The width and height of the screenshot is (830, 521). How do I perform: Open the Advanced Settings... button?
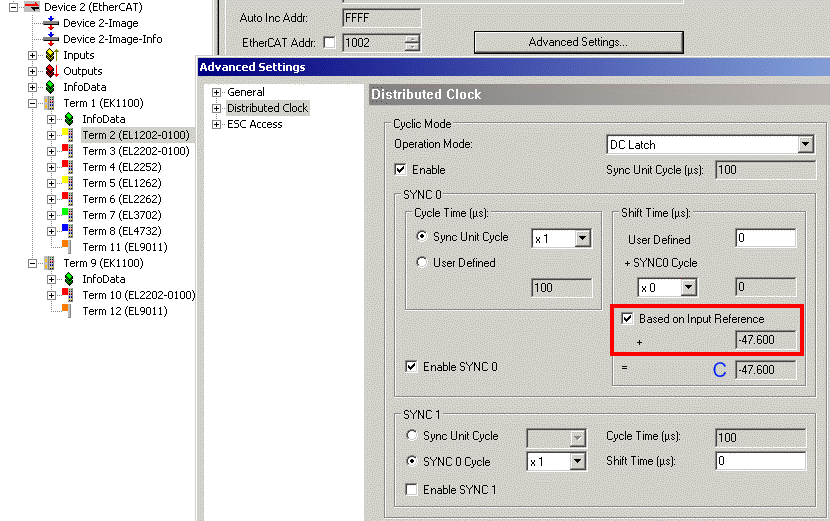tap(578, 42)
